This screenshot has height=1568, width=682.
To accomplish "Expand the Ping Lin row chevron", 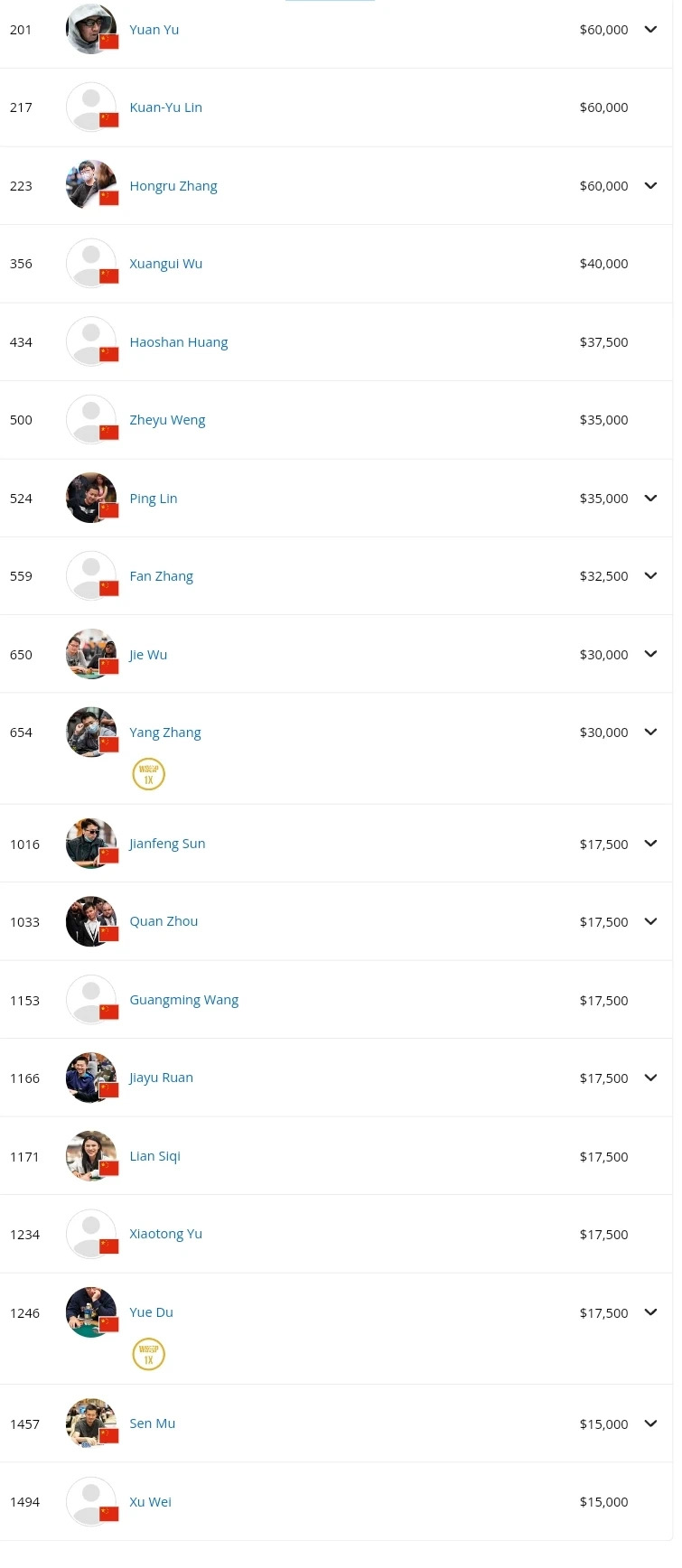I will pyautogui.click(x=650, y=499).
